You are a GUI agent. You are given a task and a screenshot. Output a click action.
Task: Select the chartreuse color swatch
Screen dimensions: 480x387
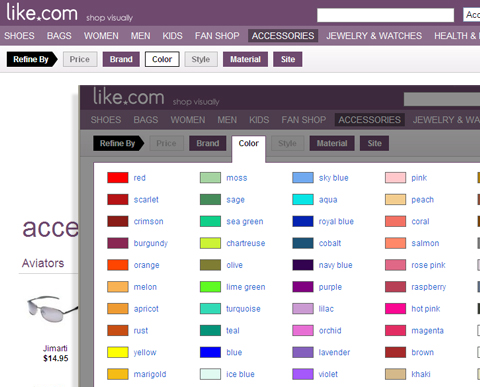(x=210, y=243)
